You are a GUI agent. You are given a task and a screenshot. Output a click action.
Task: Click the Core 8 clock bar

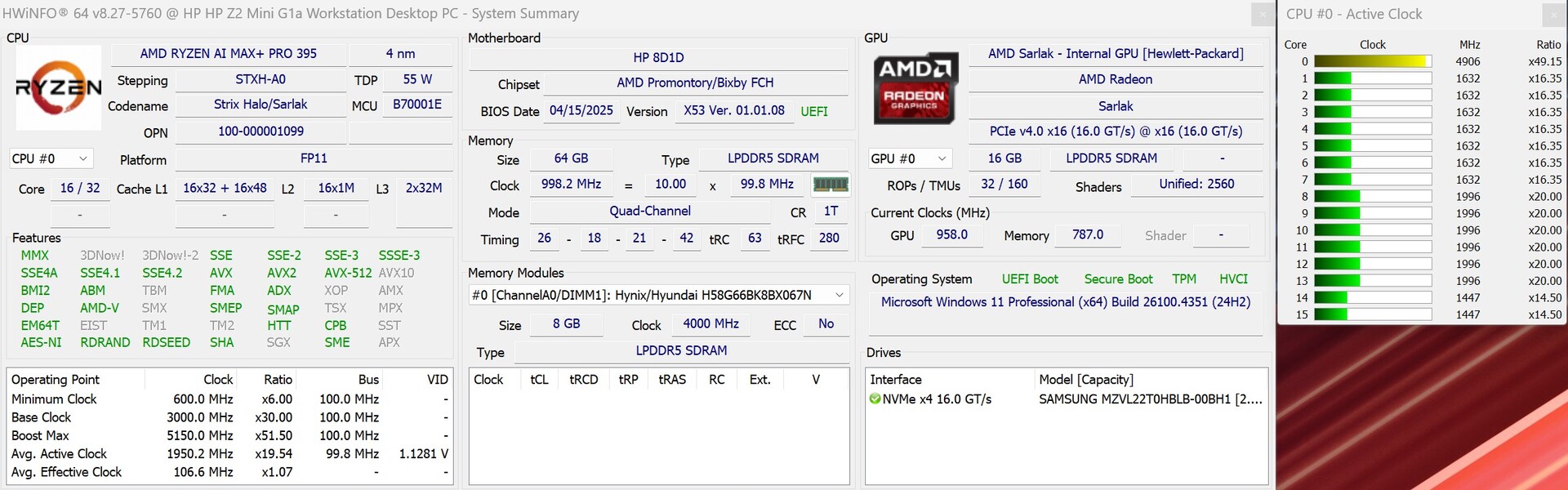click(x=1373, y=196)
